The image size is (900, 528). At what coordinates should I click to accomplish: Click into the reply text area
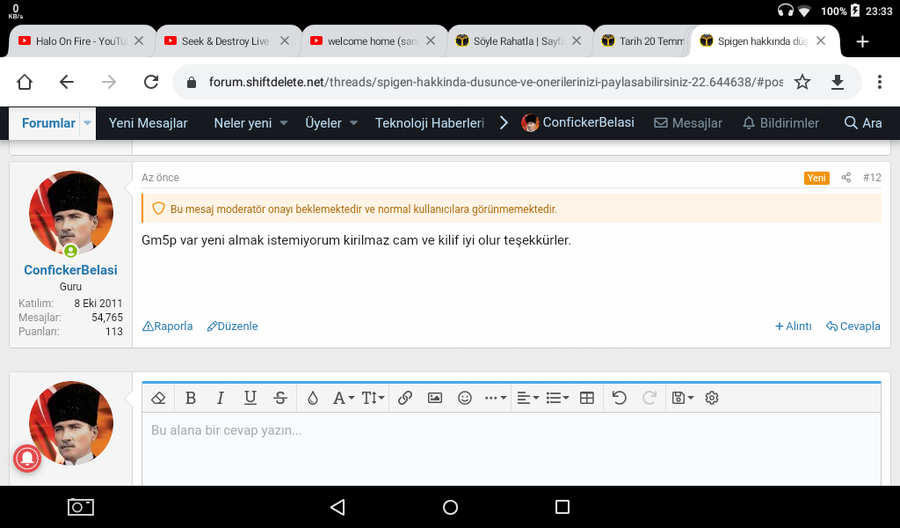coord(510,450)
